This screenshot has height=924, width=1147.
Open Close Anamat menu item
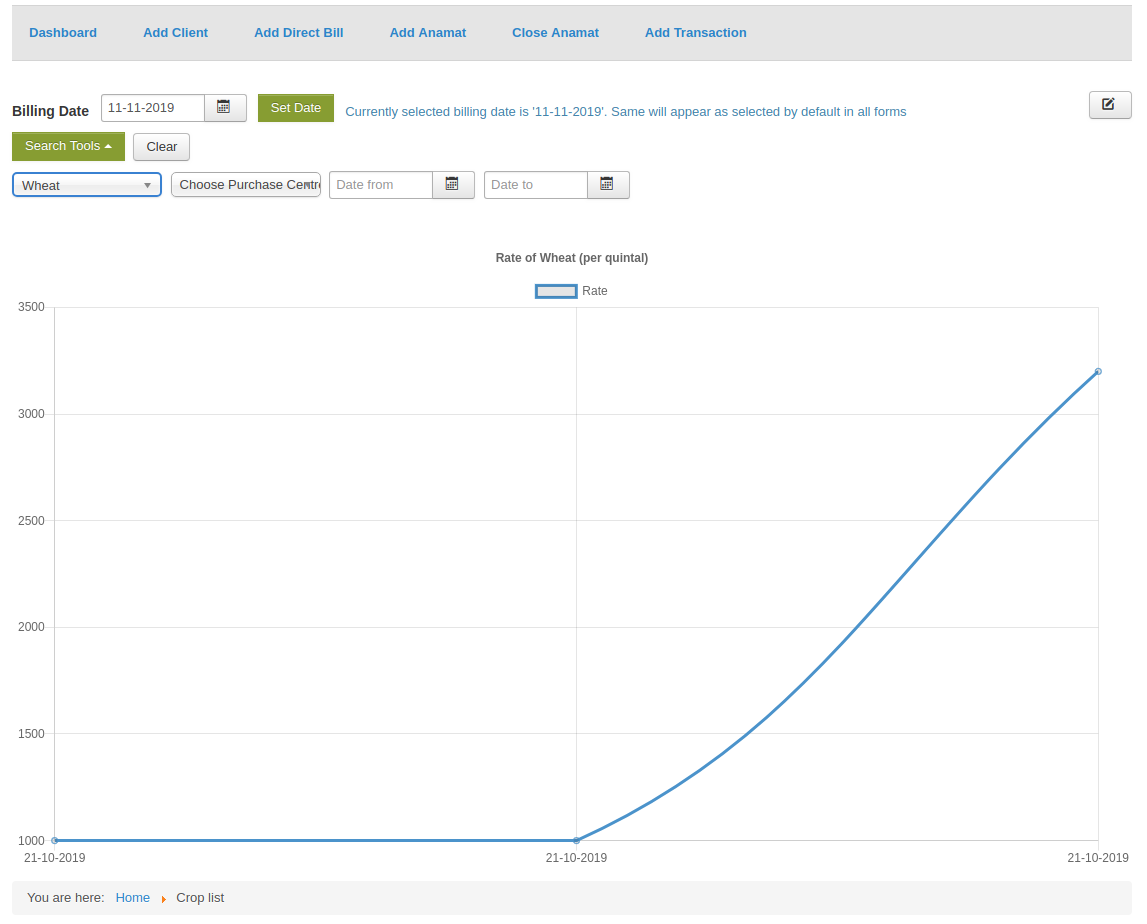(555, 33)
